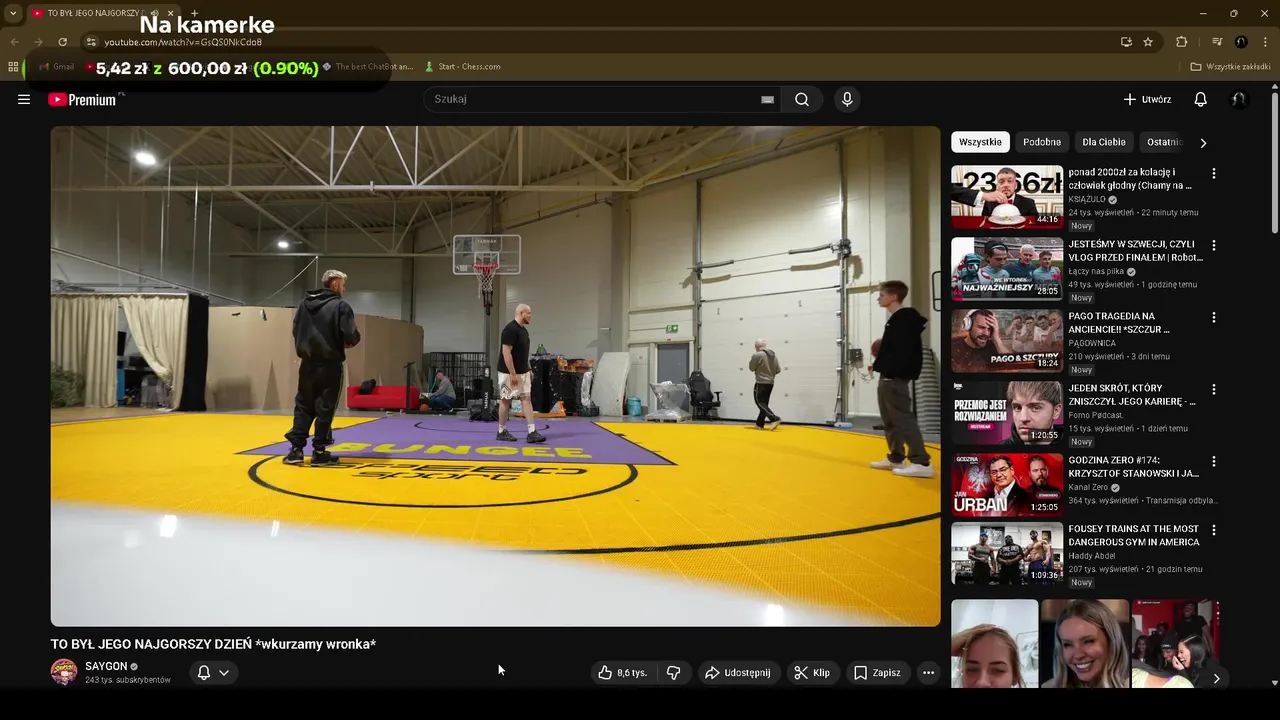The width and height of the screenshot is (1280, 720).
Task: Open the YouTube hamburger guide menu
Action: click(24, 99)
